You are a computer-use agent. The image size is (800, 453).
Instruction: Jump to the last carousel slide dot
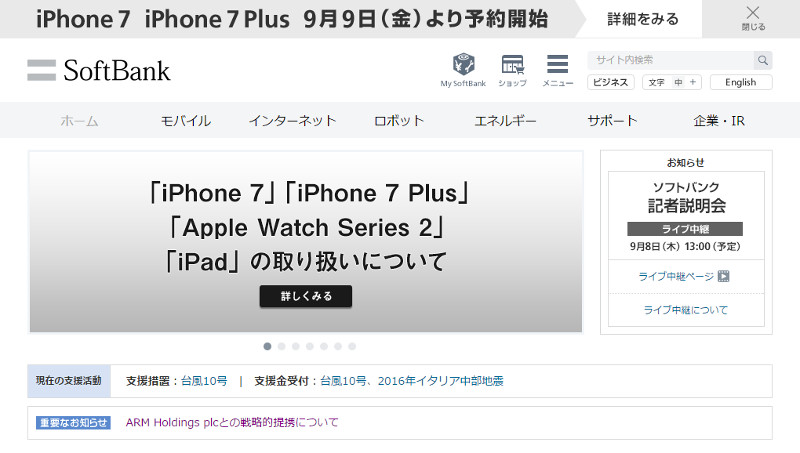352,346
